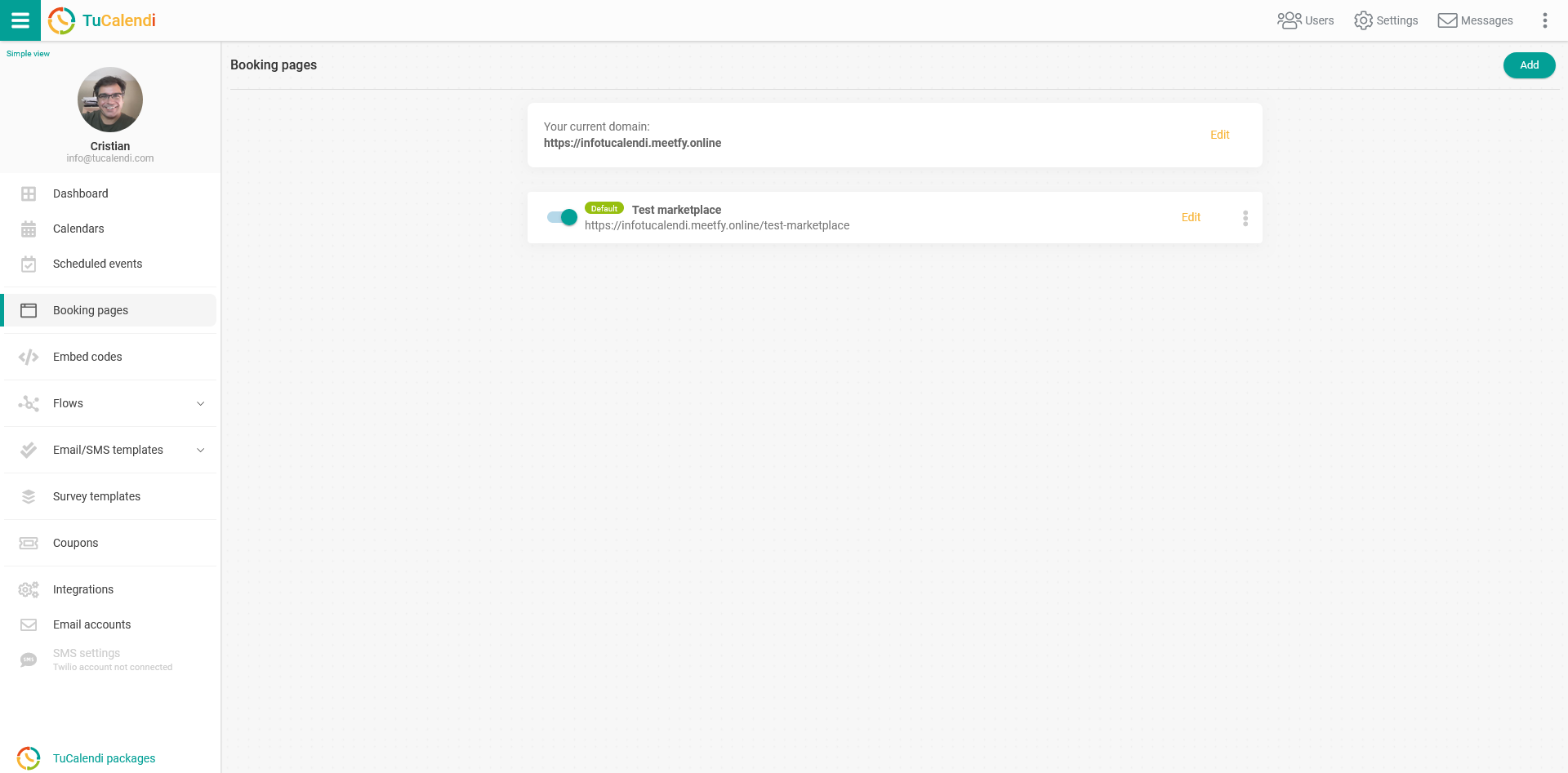Open the Settings gear icon
1568x773 pixels.
pos(1363,20)
